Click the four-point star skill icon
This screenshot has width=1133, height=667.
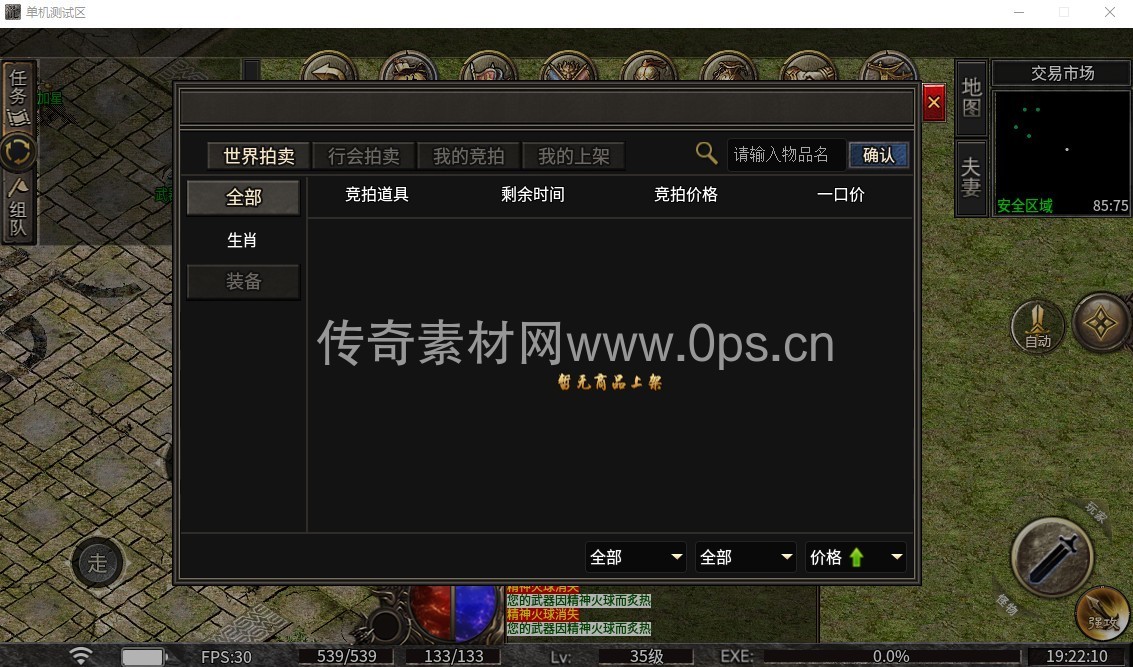click(x=1102, y=322)
